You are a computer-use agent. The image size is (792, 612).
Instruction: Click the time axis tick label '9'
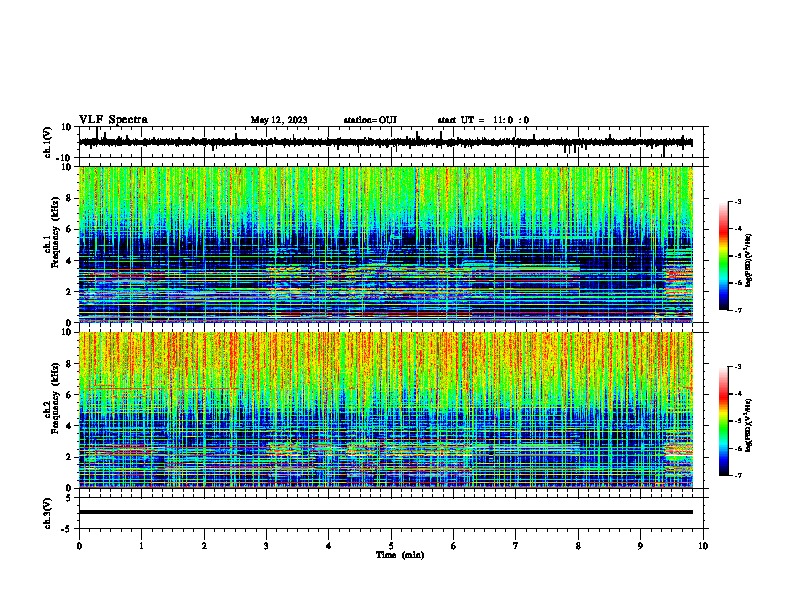click(x=641, y=546)
